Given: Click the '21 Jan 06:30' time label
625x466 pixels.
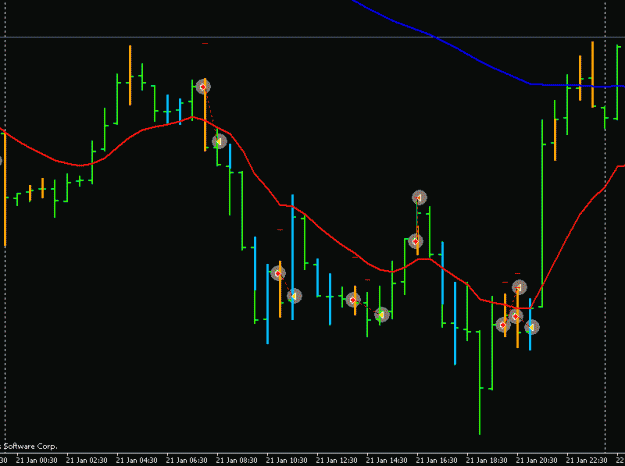Looking at the screenshot, I should point(187,460).
